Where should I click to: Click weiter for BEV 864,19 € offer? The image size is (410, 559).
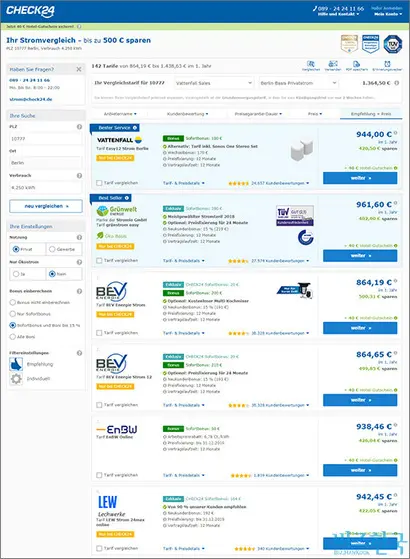coord(360,328)
